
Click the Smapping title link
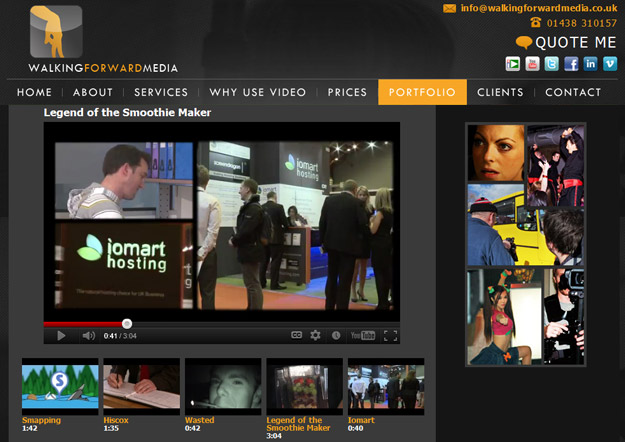[x=41, y=420]
